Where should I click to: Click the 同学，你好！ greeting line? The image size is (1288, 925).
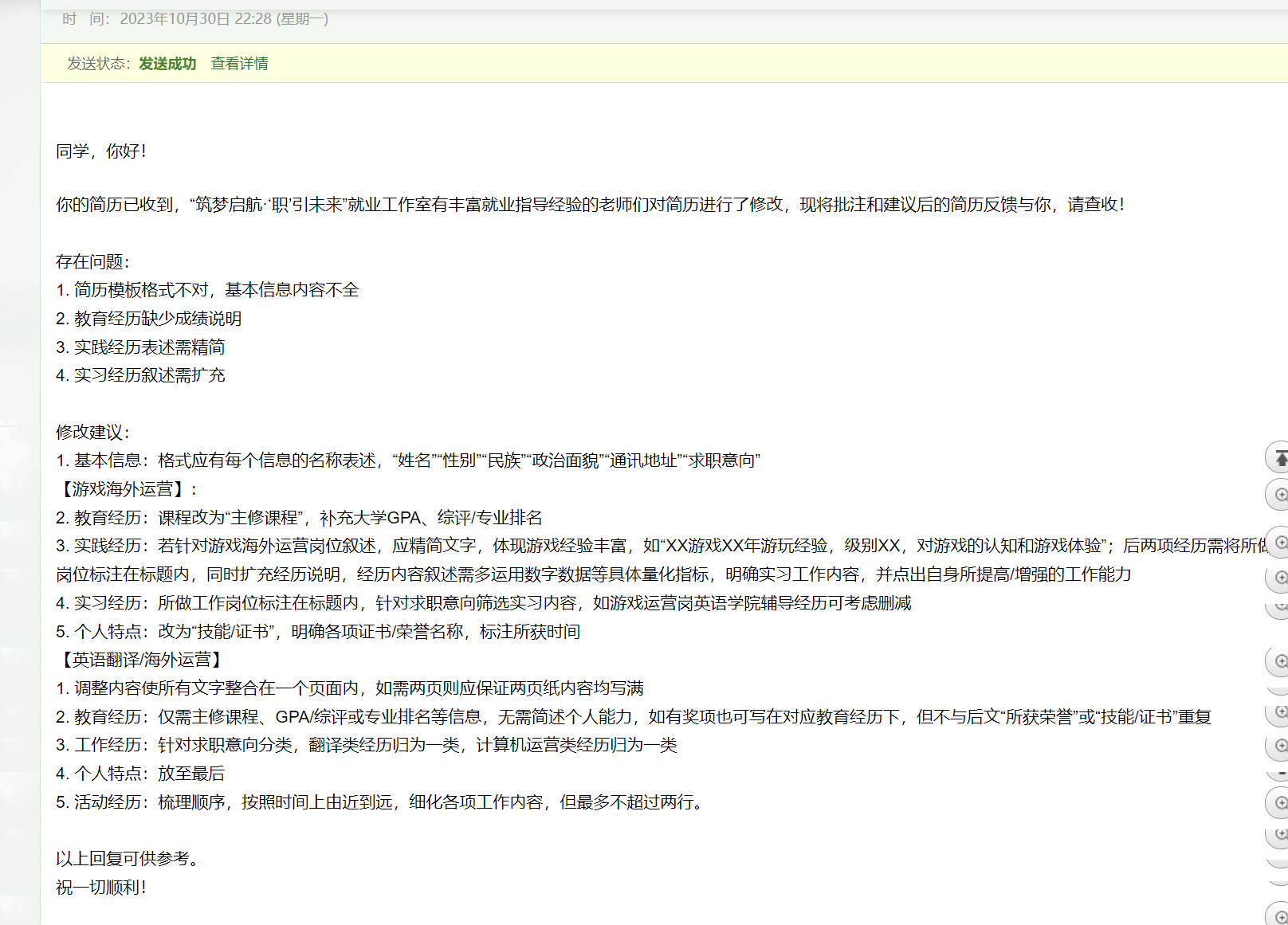(x=101, y=151)
